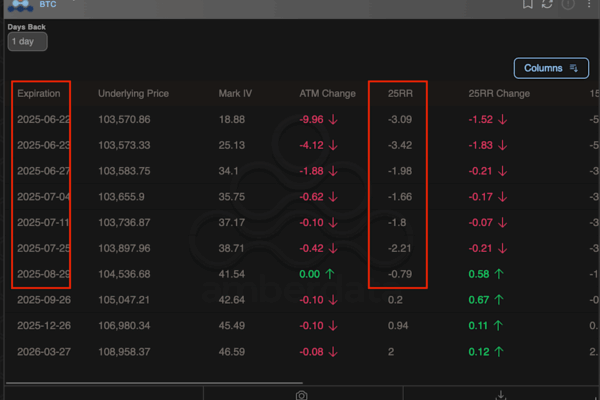This screenshot has height=400, width=600.
Task: Click 25RR value -3.42
Action: pyautogui.click(x=400, y=145)
